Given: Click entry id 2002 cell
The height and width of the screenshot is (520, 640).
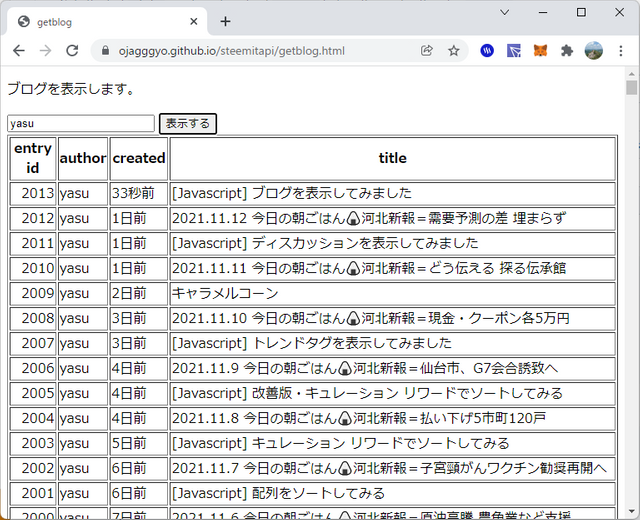Looking at the screenshot, I should coord(33,468).
